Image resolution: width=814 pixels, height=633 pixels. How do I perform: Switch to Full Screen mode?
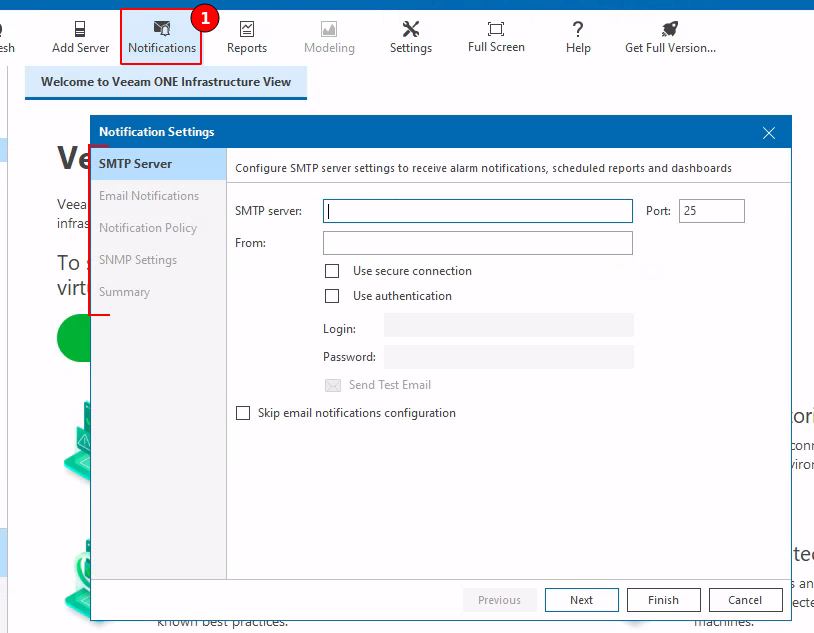pos(496,36)
